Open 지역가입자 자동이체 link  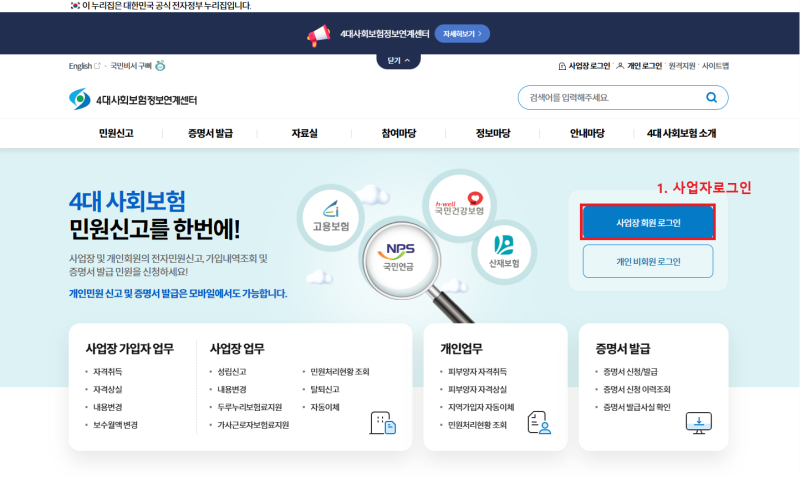tap(481, 407)
